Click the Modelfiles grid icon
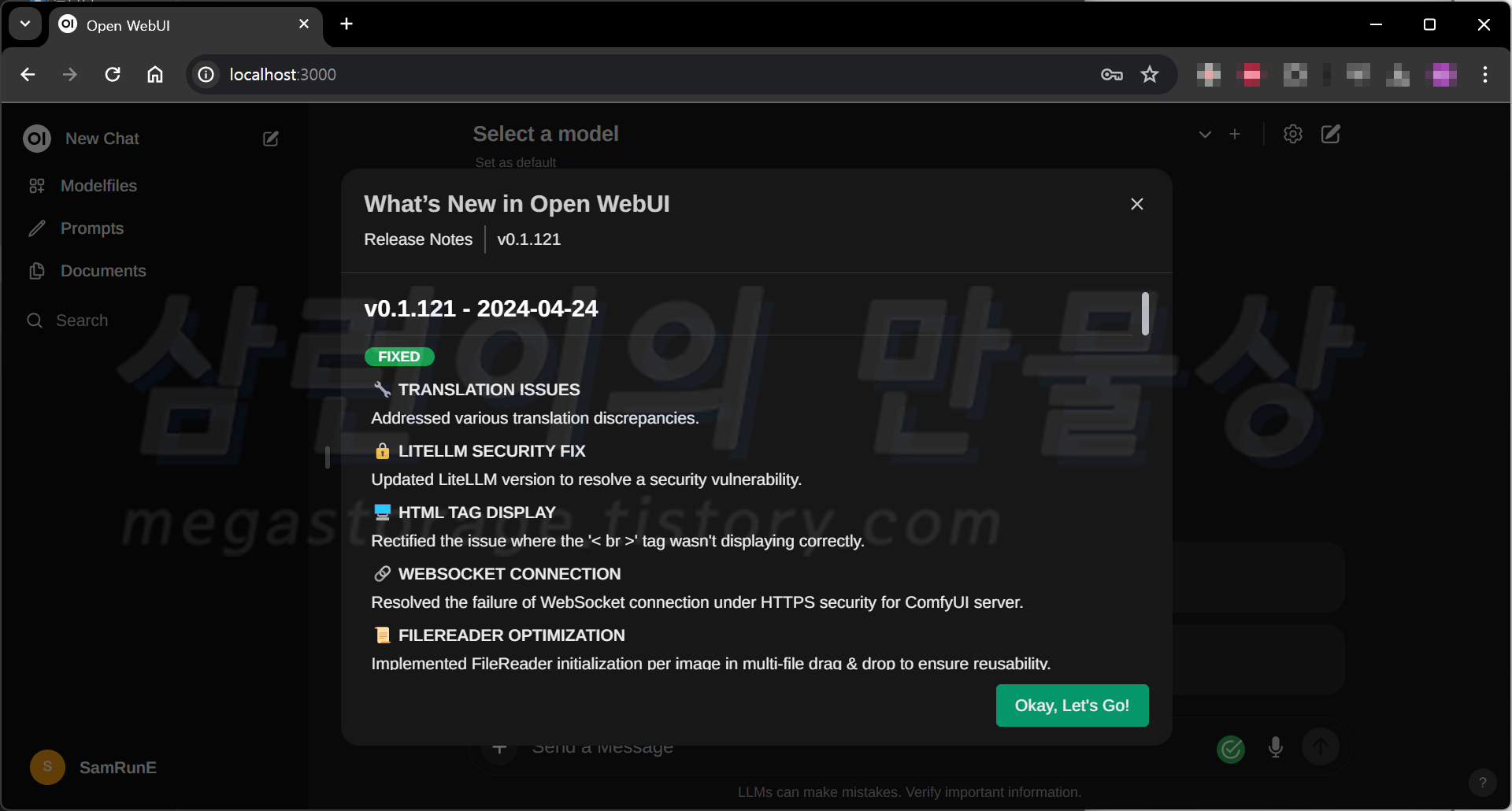Viewport: 1512px width, 811px height. point(37,186)
